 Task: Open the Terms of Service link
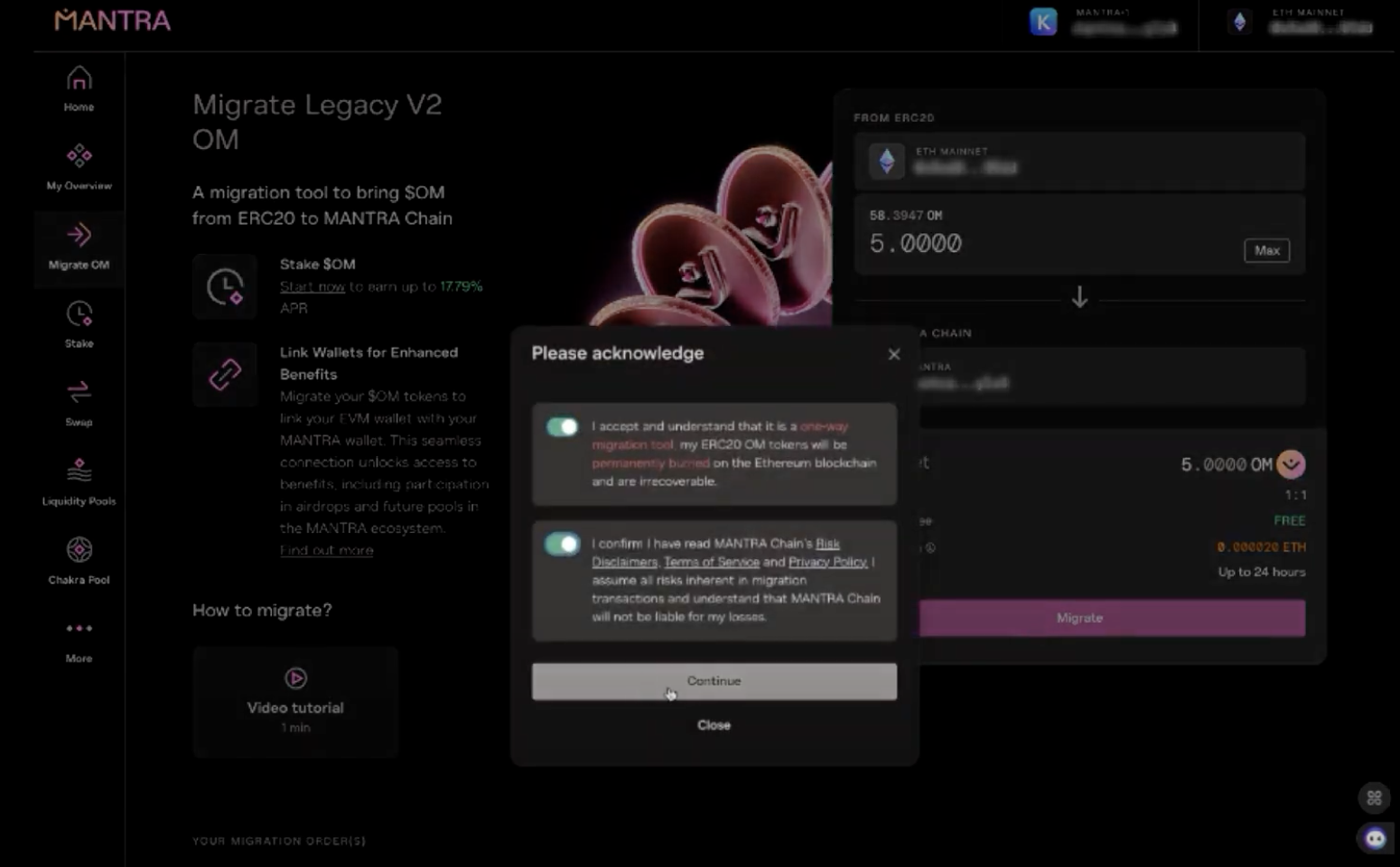pos(712,562)
